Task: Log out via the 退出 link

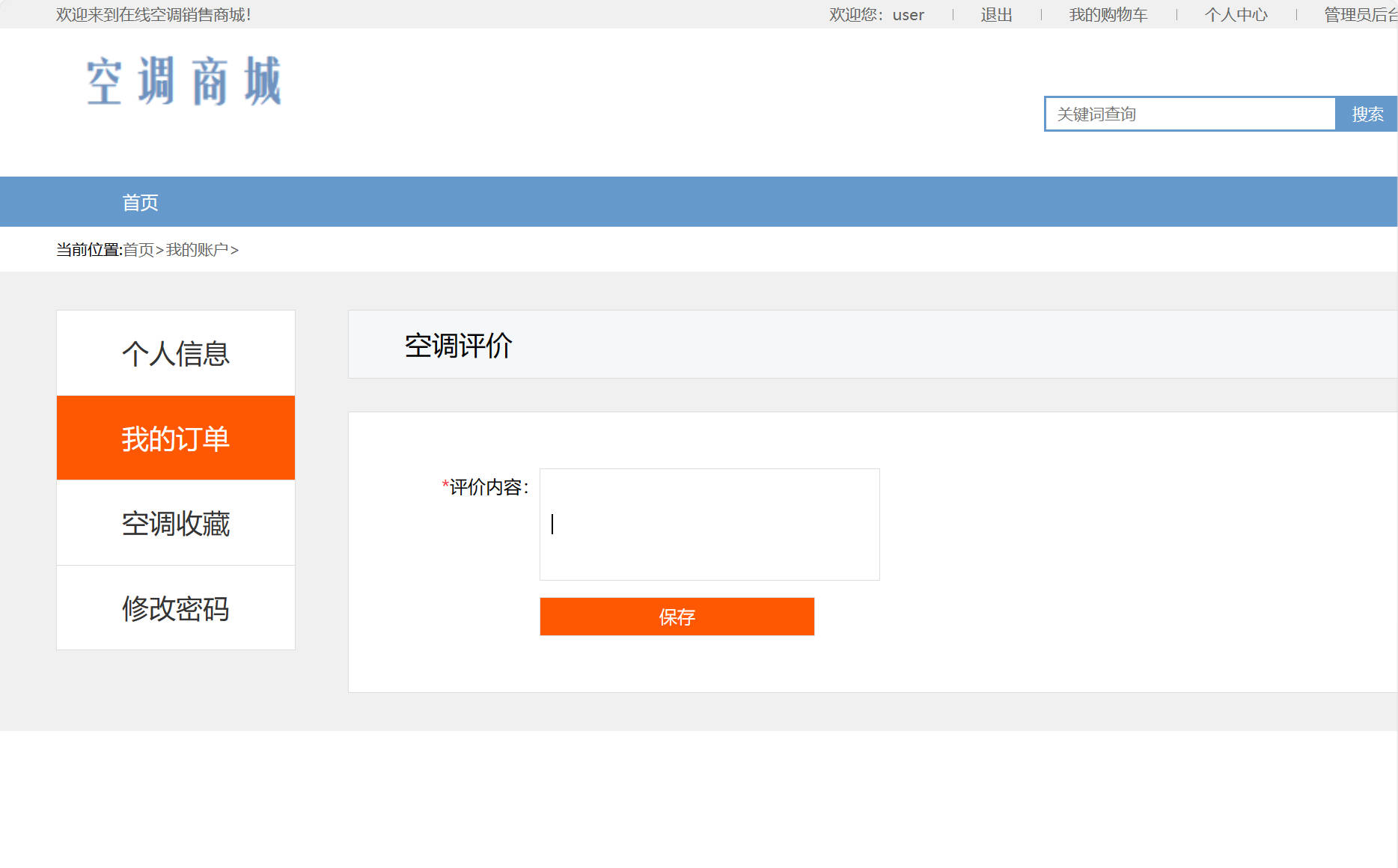Action: pyautogui.click(x=996, y=14)
